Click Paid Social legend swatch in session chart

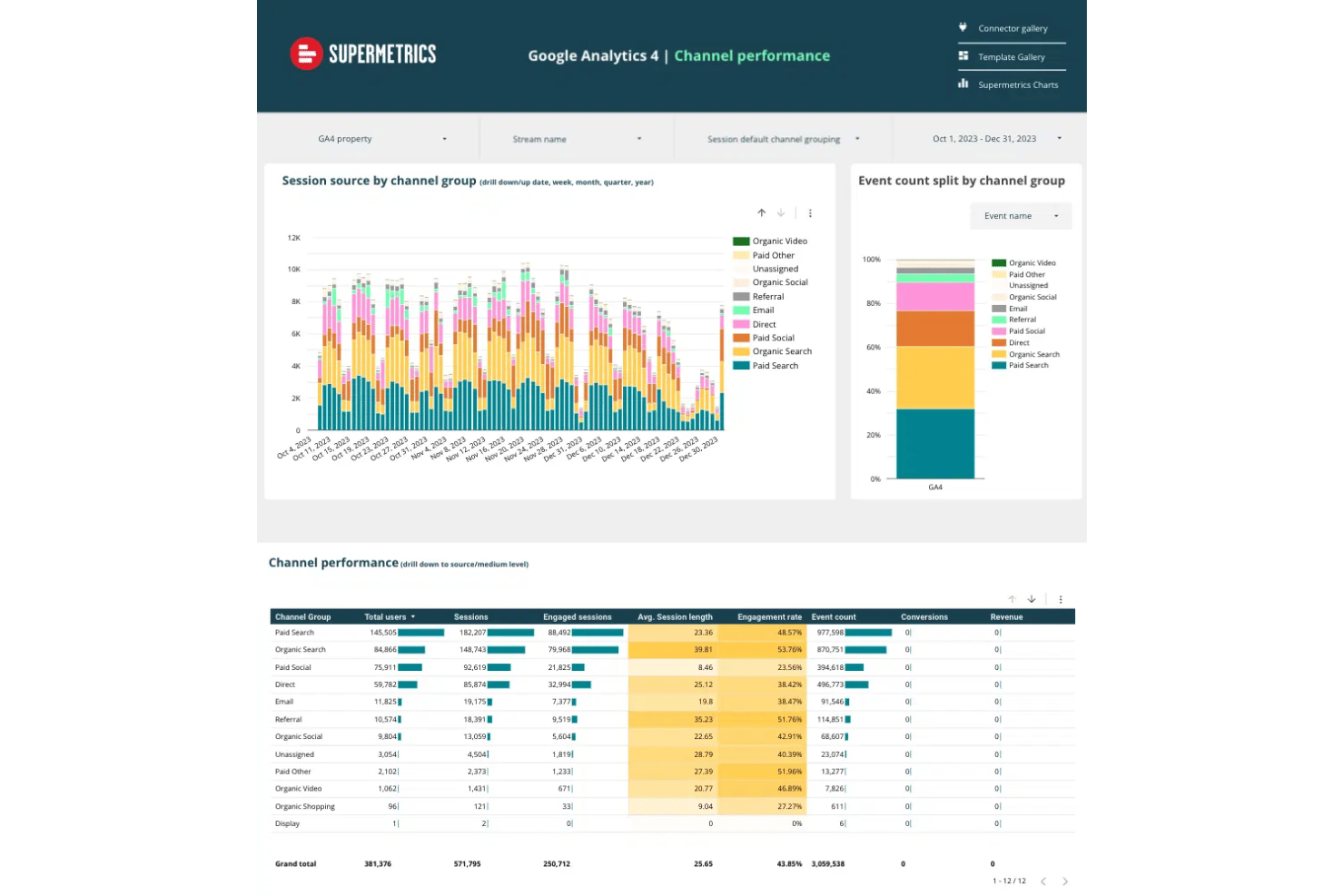(741, 338)
